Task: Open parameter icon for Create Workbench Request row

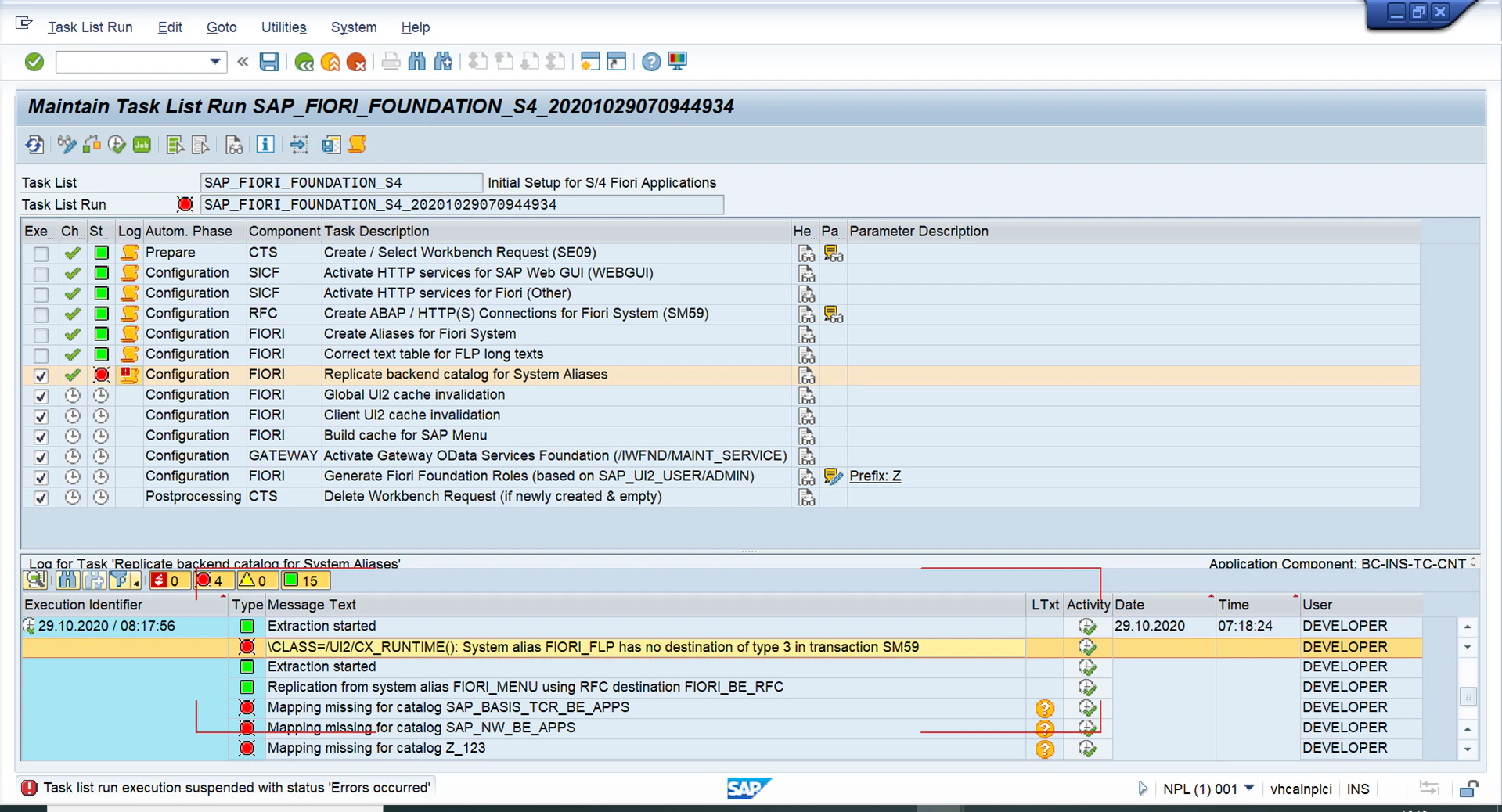Action: click(833, 253)
